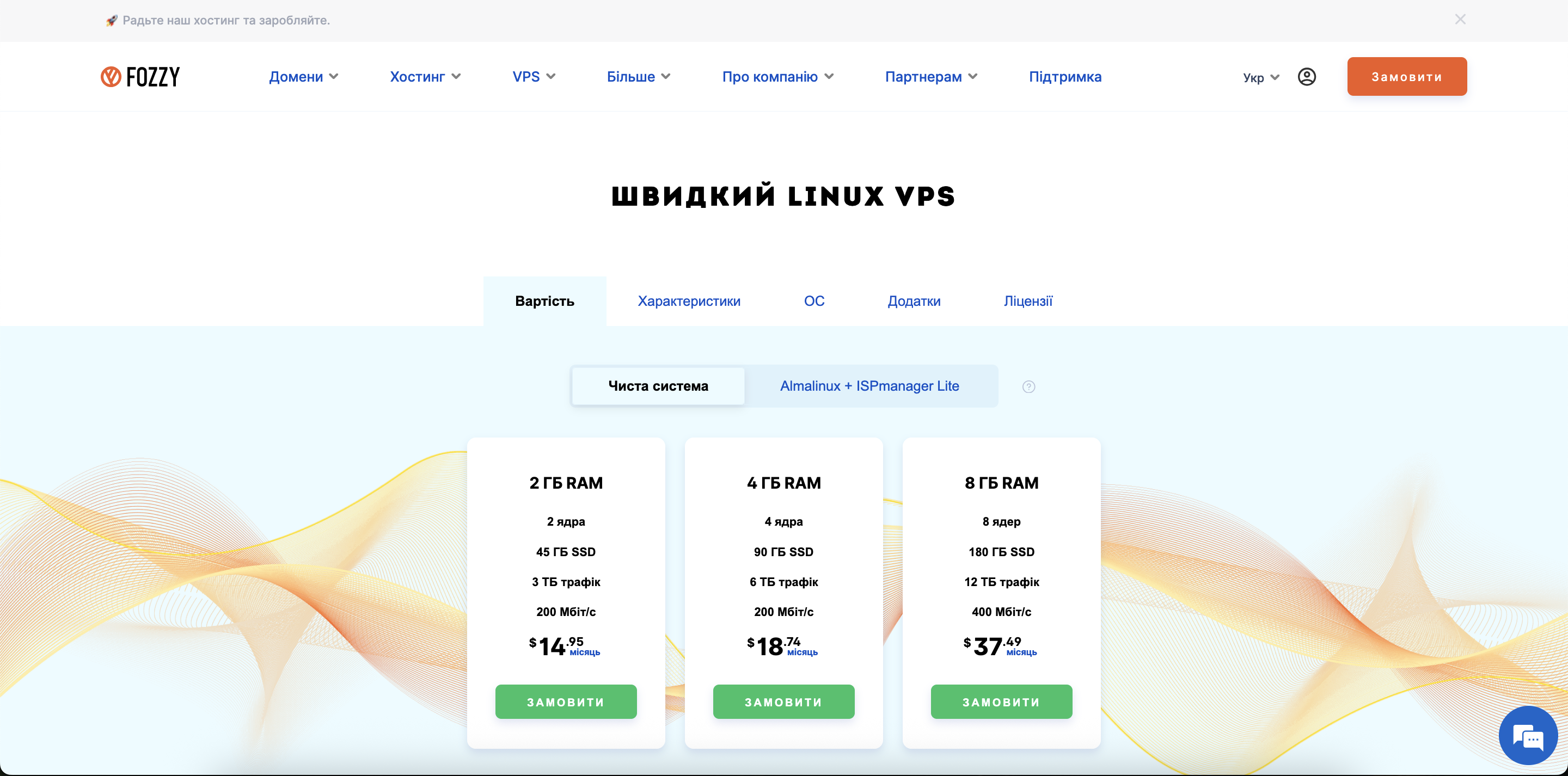Image resolution: width=1568 pixels, height=776 pixels.
Task: Switch to the Характеристики tab
Action: (688, 301)
